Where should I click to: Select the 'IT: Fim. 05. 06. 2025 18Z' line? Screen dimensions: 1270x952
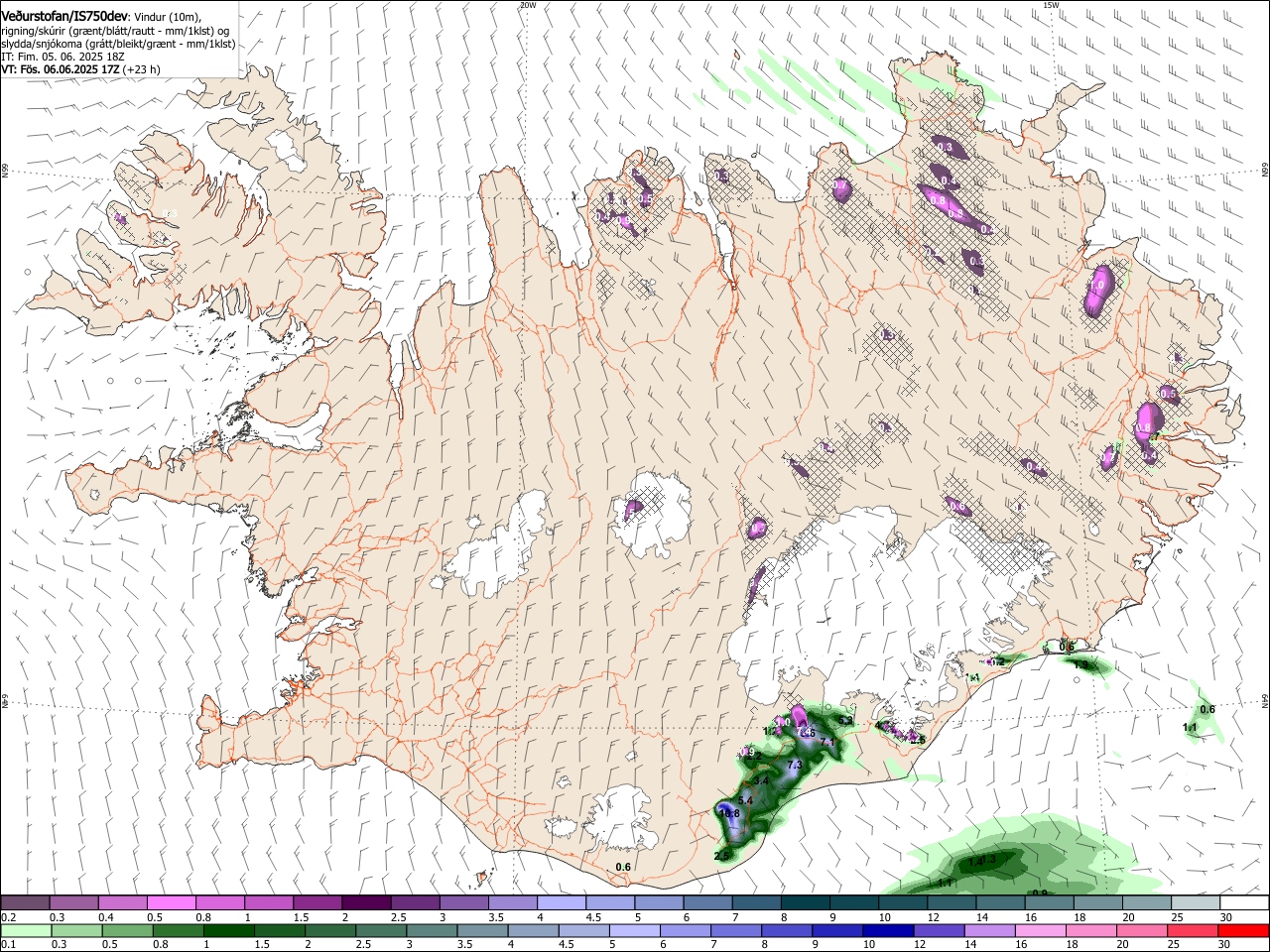click(x=63, y=57)
